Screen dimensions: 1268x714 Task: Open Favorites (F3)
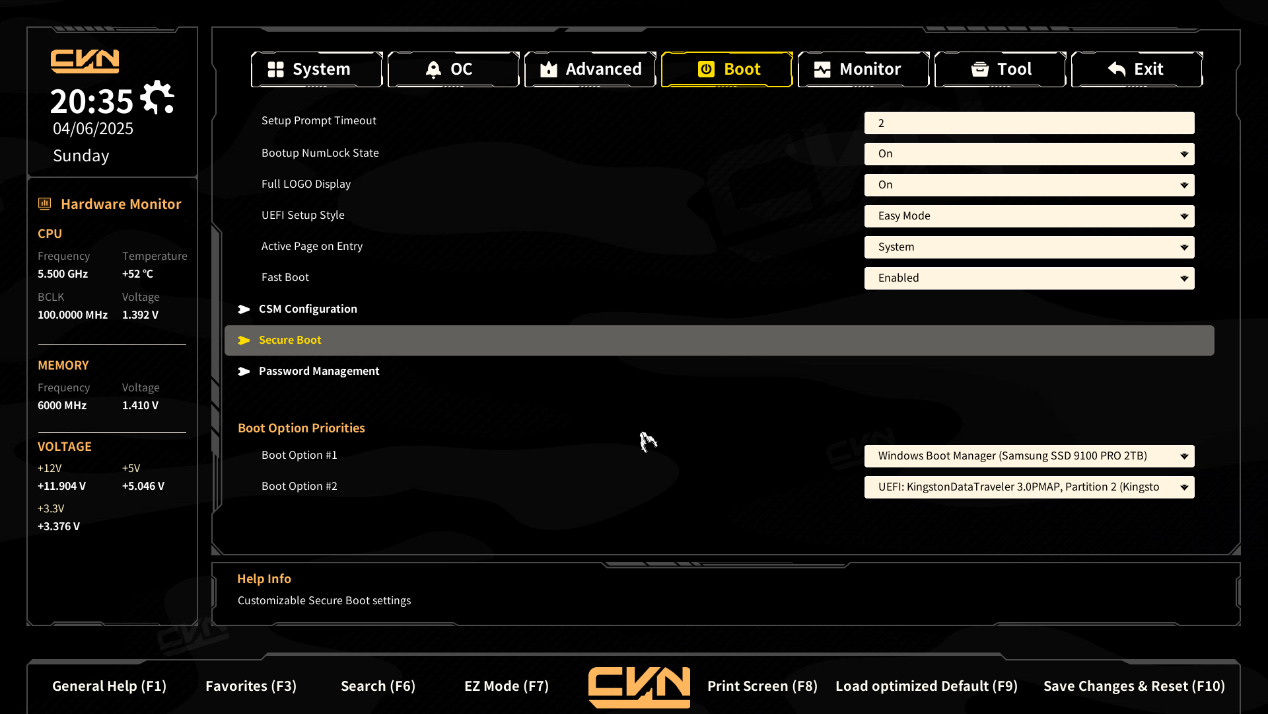pyautogui.click(x=251, y=686)
